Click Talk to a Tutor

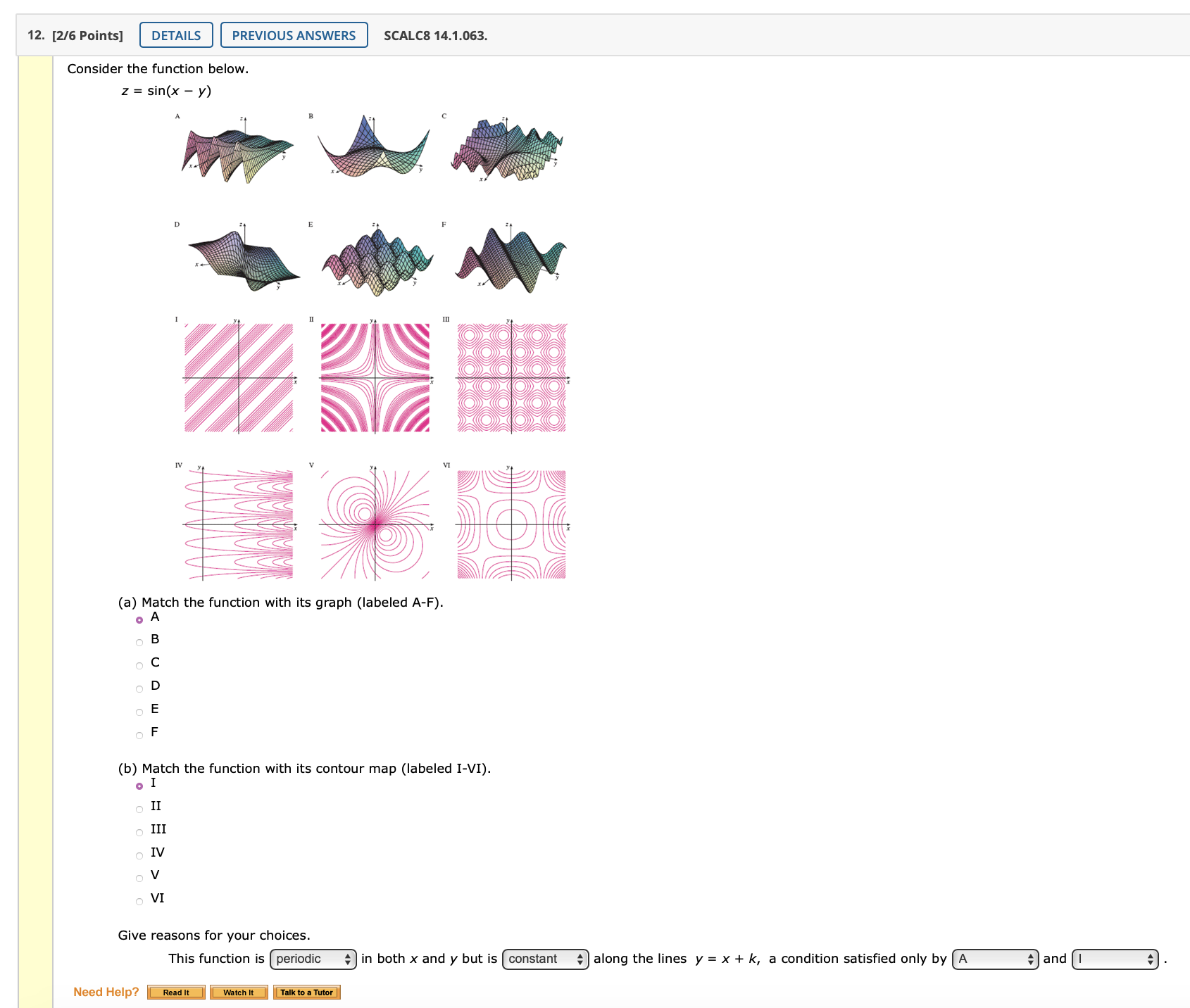click(306, 992)
